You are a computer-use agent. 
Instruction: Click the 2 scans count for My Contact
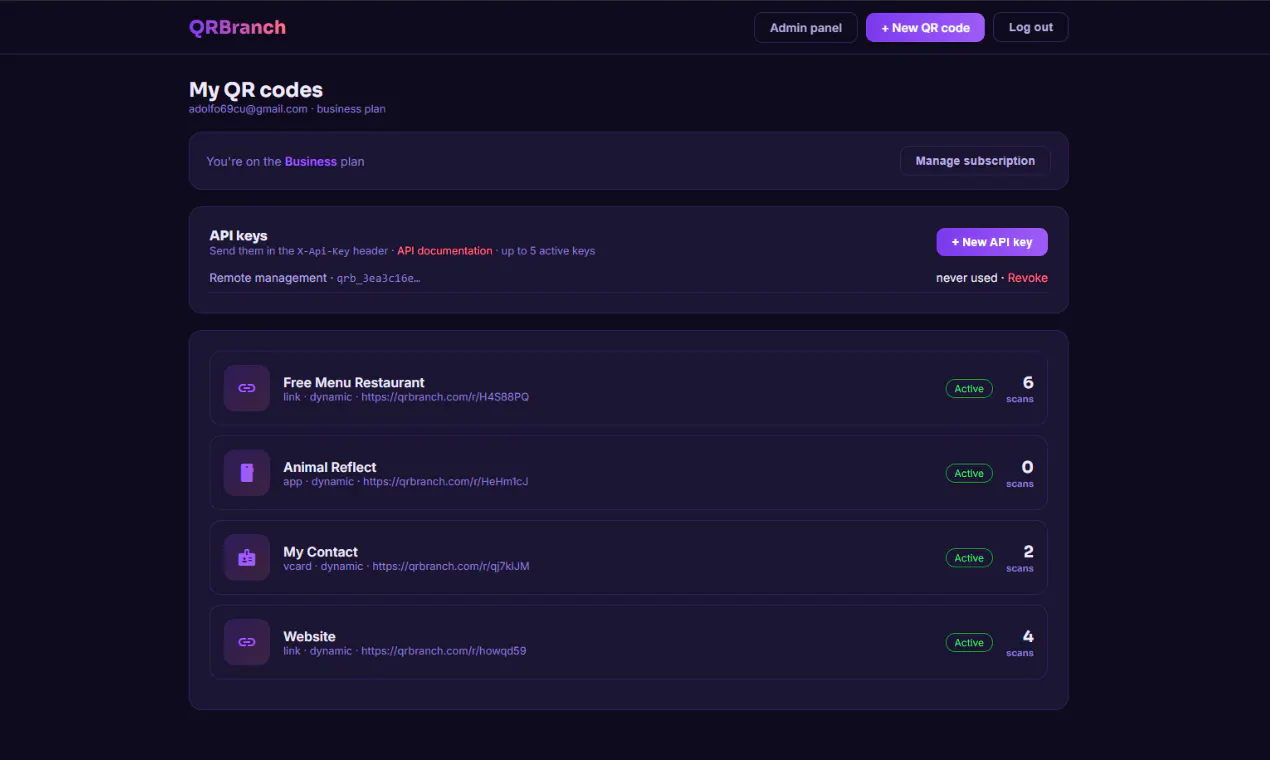pos(1020,558)
